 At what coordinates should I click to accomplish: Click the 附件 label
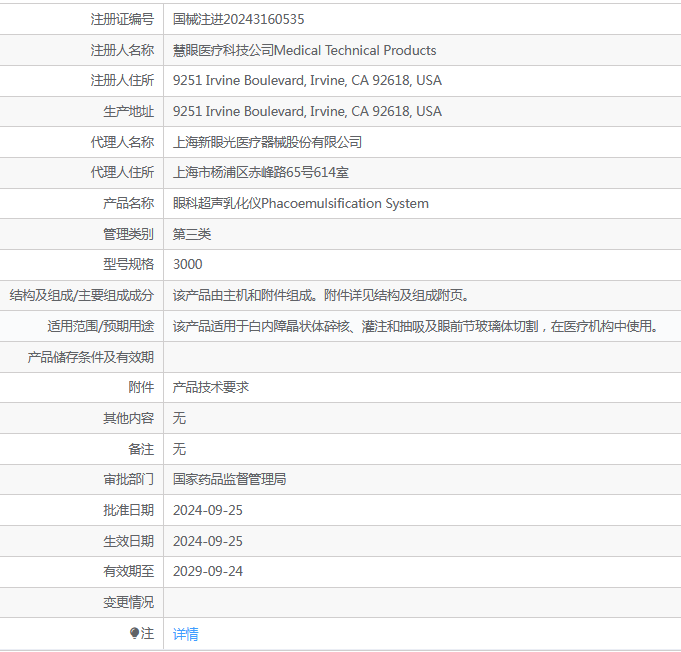click(141, 387)
